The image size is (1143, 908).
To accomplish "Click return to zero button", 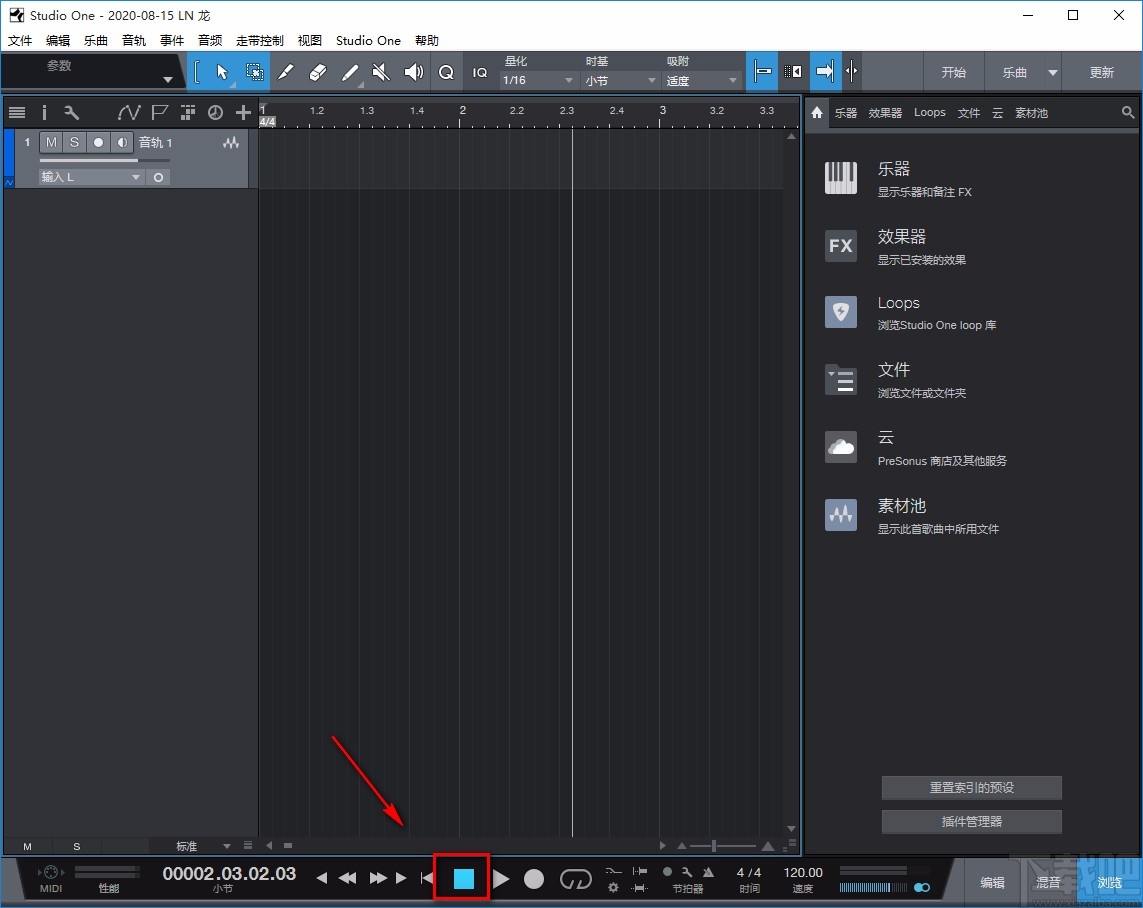I will click(x=427, y=878).
